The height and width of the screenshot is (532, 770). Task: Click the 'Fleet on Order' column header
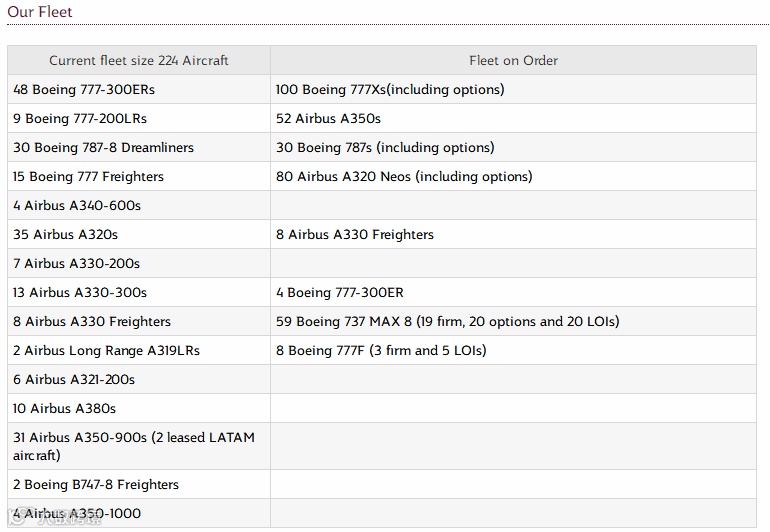click(x=513, y=60)
